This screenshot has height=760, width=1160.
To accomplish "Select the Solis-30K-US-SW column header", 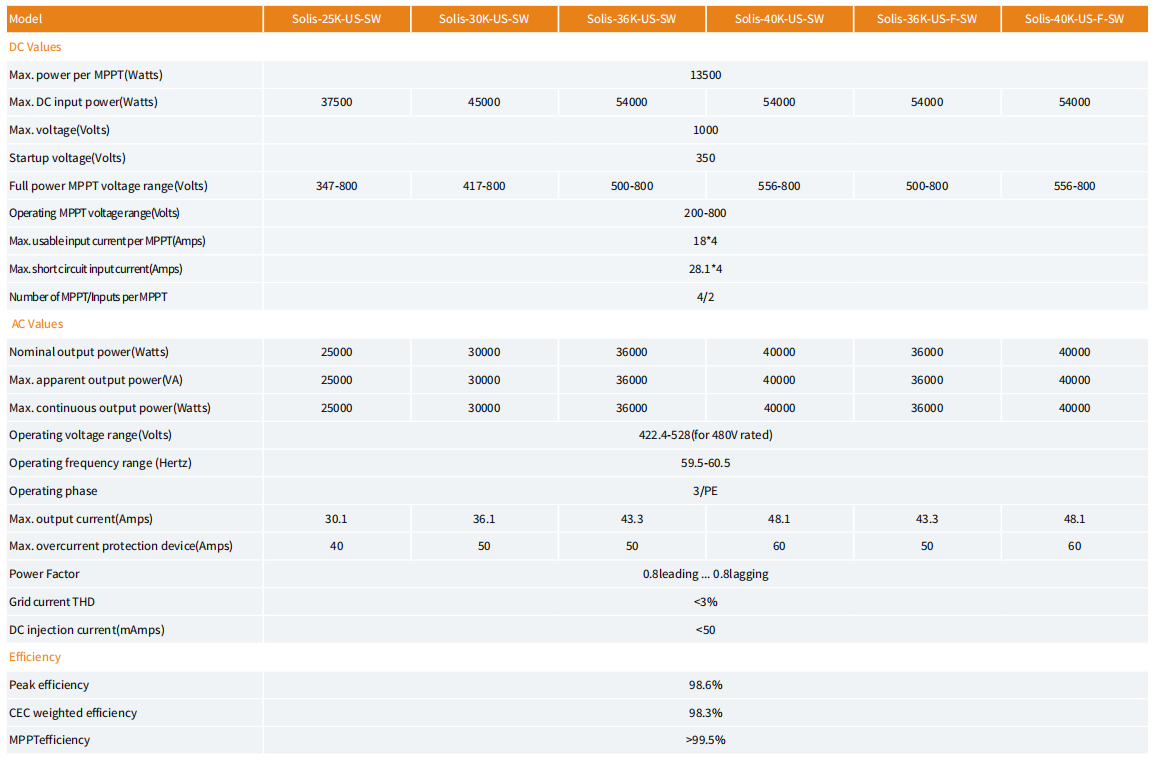I will 484,19.
